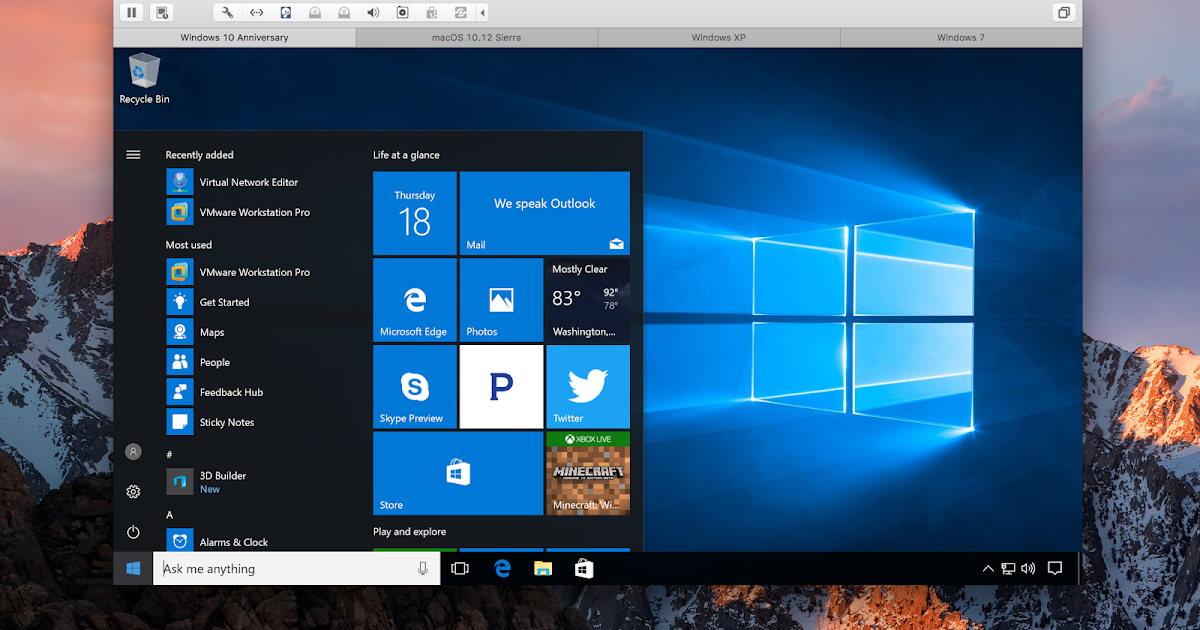Open Store from taskbar
This screenshot has width=1200, height=630.
(x=584, y=568)
